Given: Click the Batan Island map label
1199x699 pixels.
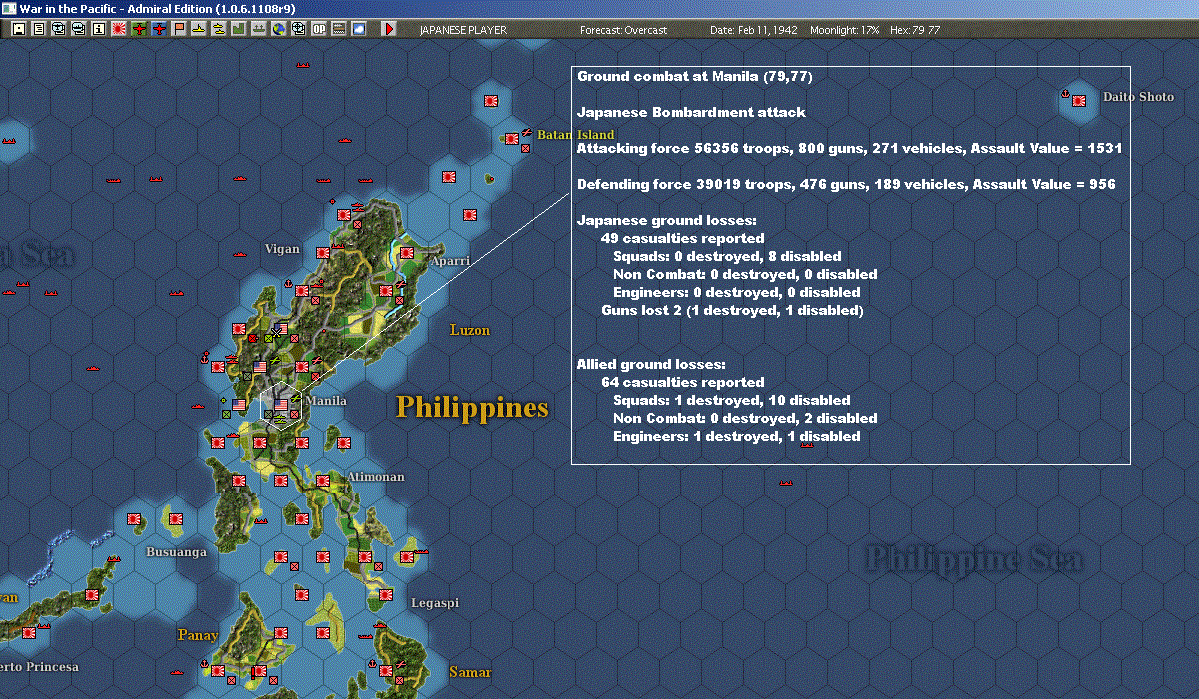Looking at the screenshot, I should [575, 135].
